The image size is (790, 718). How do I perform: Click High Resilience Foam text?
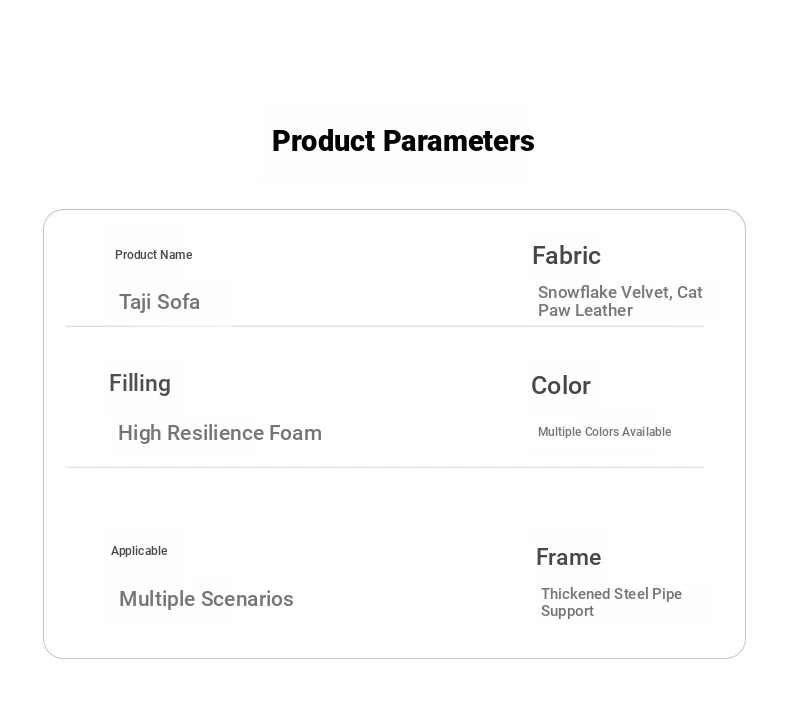click(220, 433)
